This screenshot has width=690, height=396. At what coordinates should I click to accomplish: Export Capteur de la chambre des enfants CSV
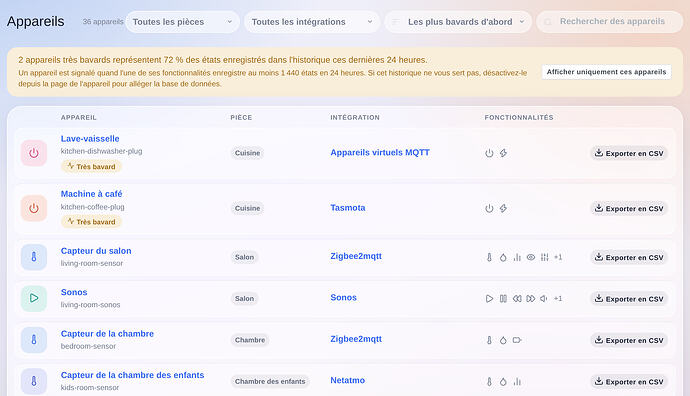pos(629,381)
